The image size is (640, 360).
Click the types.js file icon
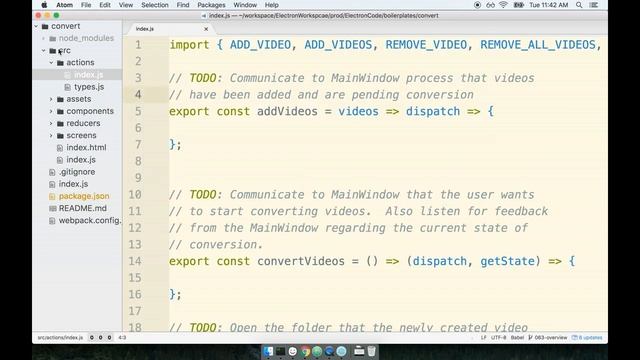click(x=68, y=87)
